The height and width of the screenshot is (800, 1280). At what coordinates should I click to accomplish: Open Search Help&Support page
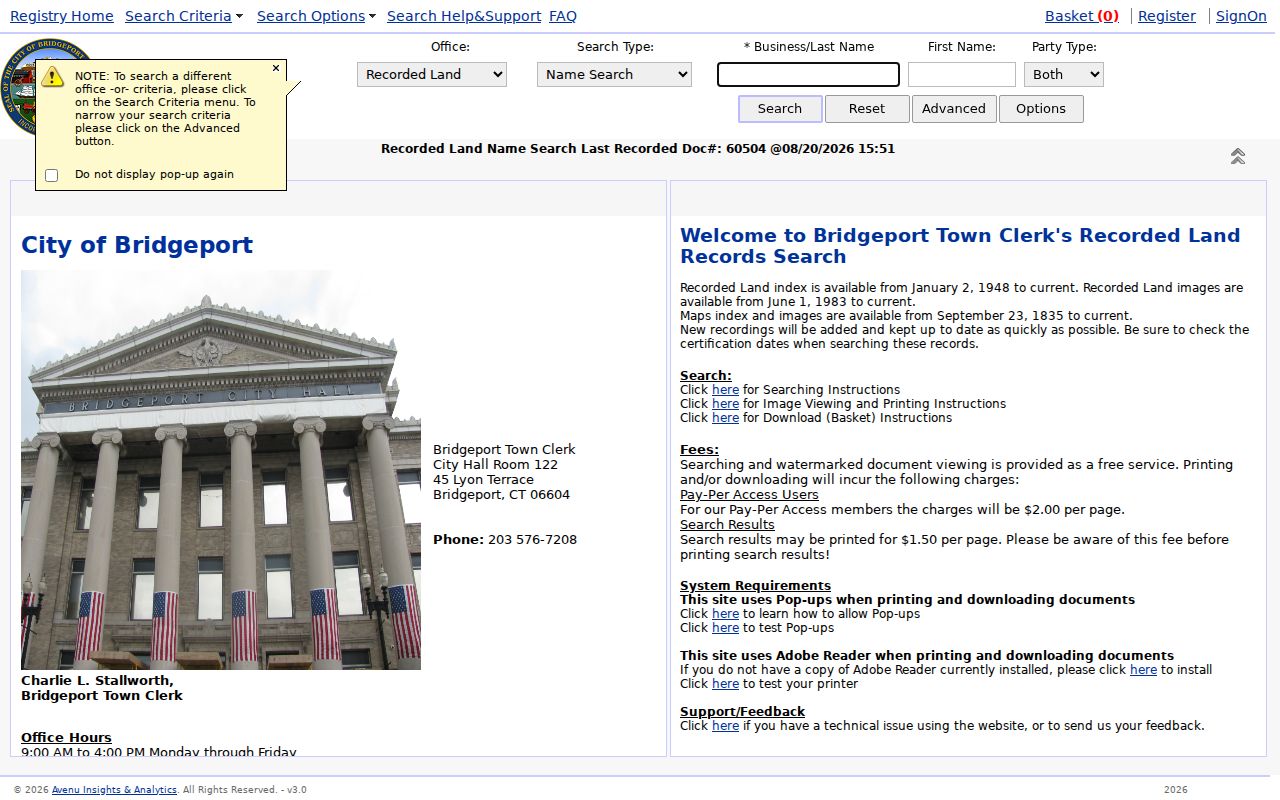(464, 16)
